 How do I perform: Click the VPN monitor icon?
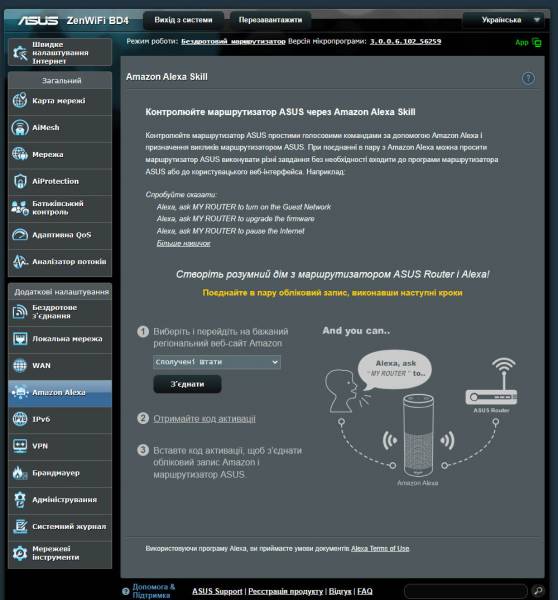tap(20, 446)
